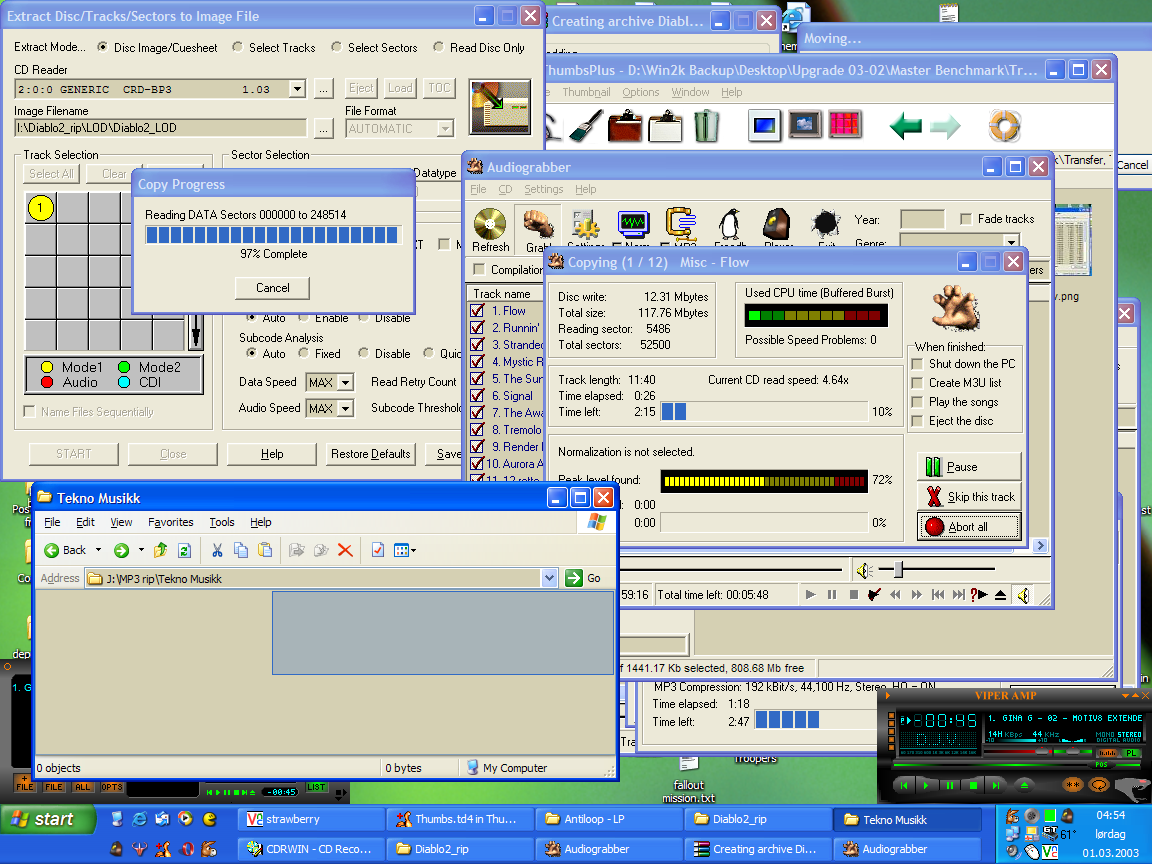Open the Options menu in ThumbsPlus
The width and height of the screenshot is (1152, 864).
[x=641, y=92]
